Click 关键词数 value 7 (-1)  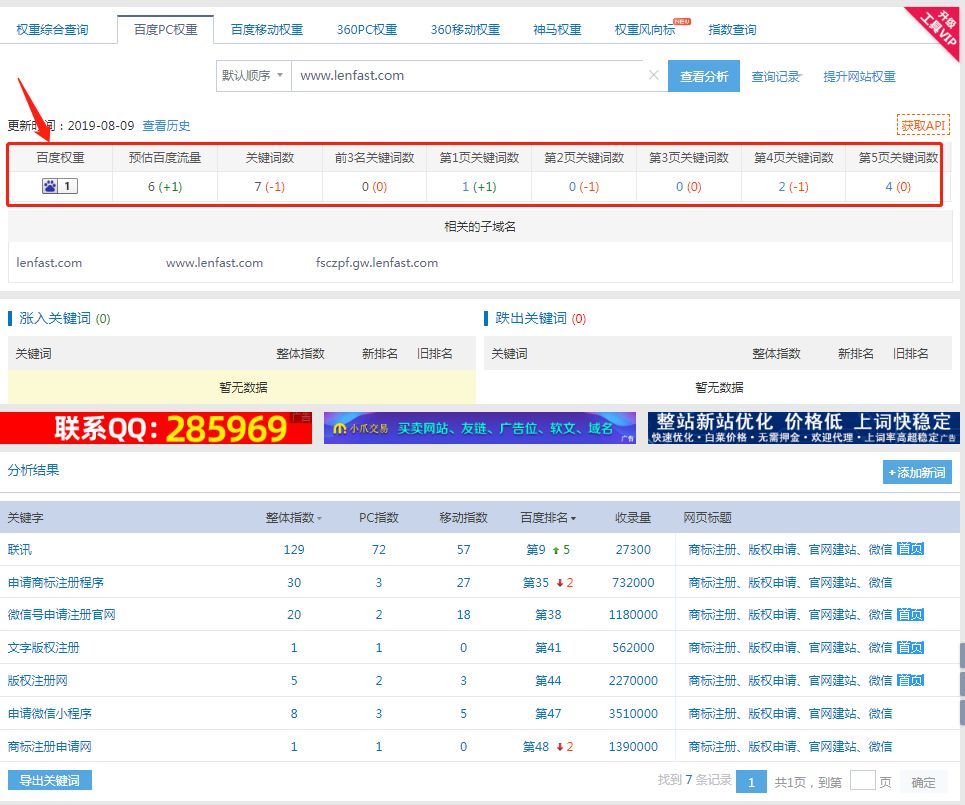coord(270,186)
